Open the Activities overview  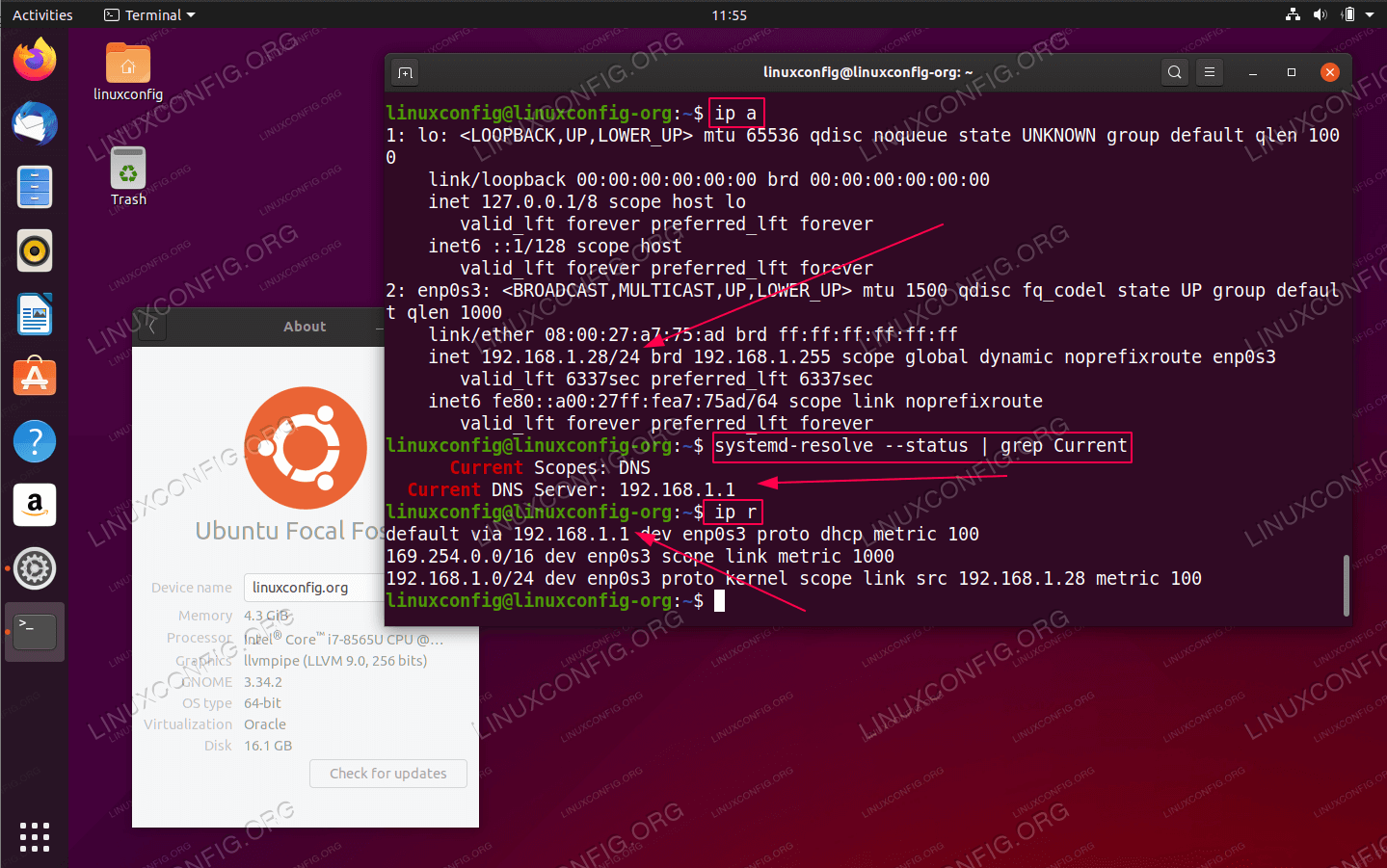pyautogui.click(x=42, y=15)
